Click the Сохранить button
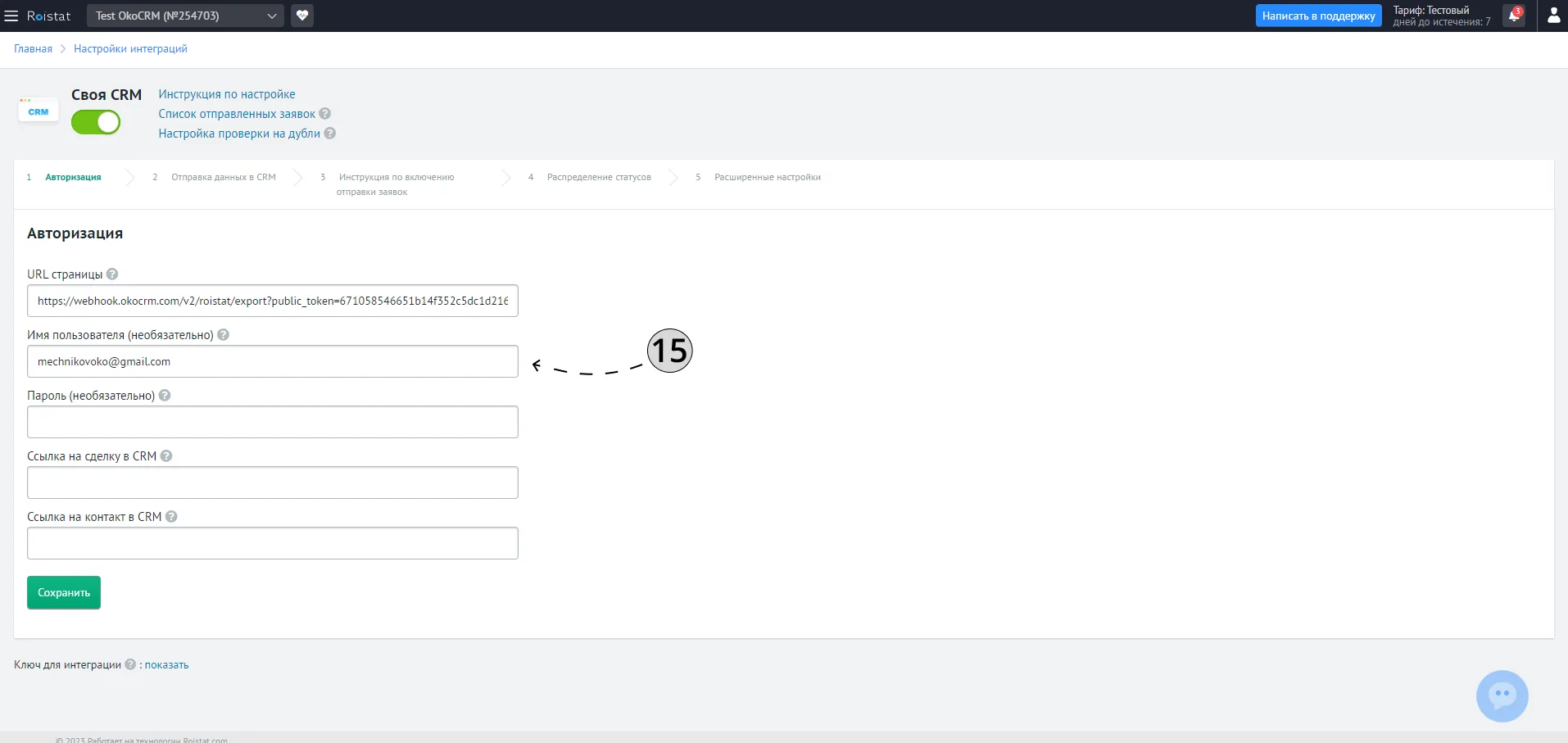This screenshot has height=743, width=1568. tap(64, 592)
